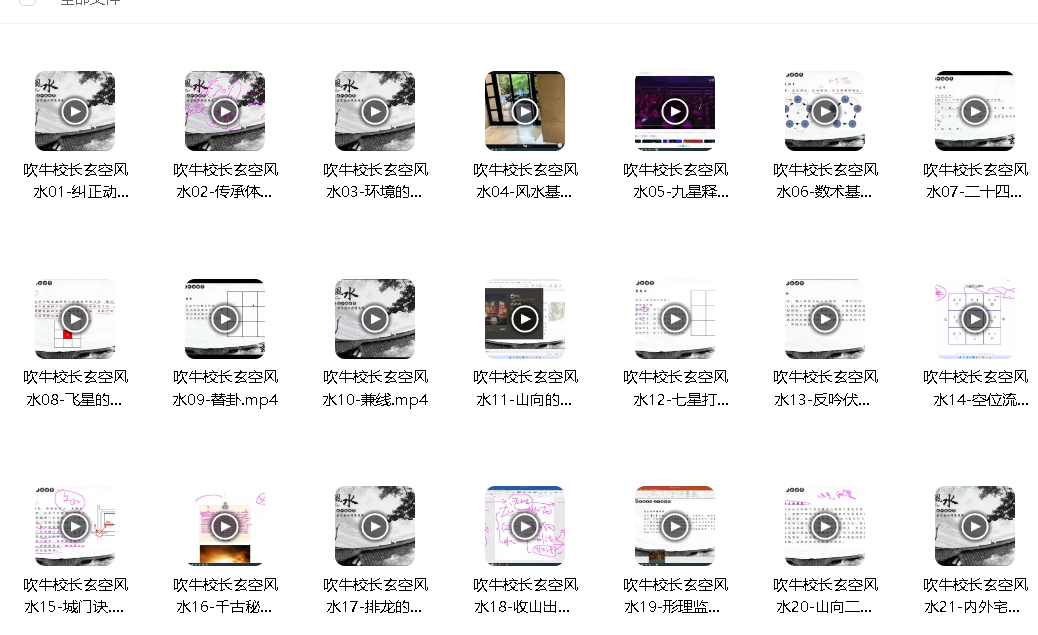The image size is (1038, 635).
Task: Open thumbnail of 水08-飞星的... video
Action: pos(75,318)
